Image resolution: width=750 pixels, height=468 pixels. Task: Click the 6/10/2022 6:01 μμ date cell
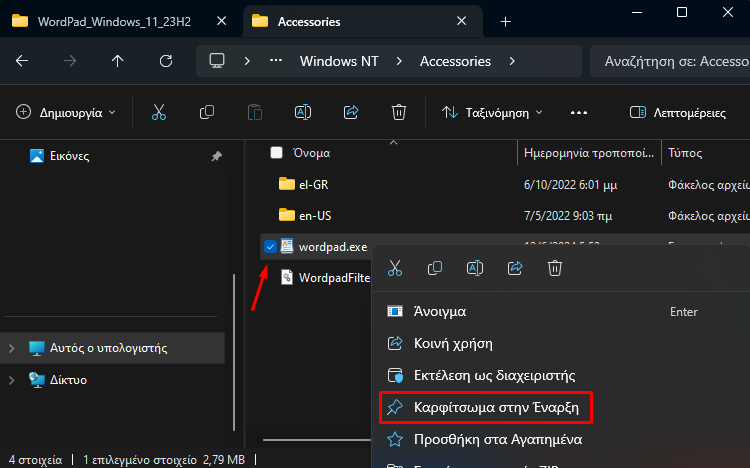[x=570, y=185]
